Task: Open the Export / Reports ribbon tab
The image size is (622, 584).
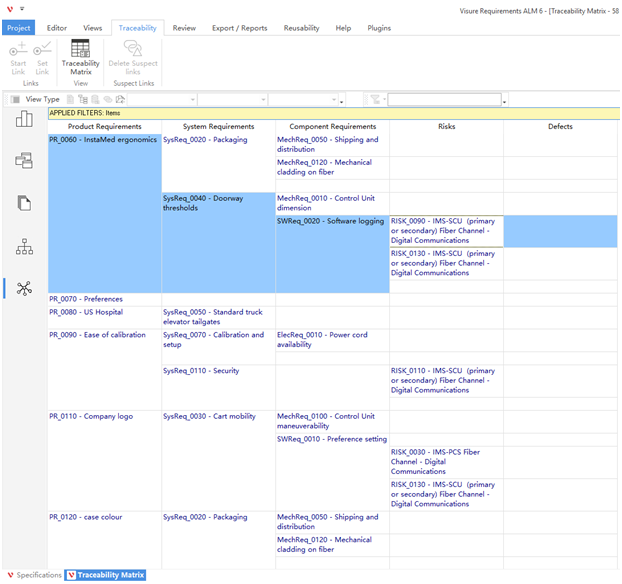Action: point(239,28)
